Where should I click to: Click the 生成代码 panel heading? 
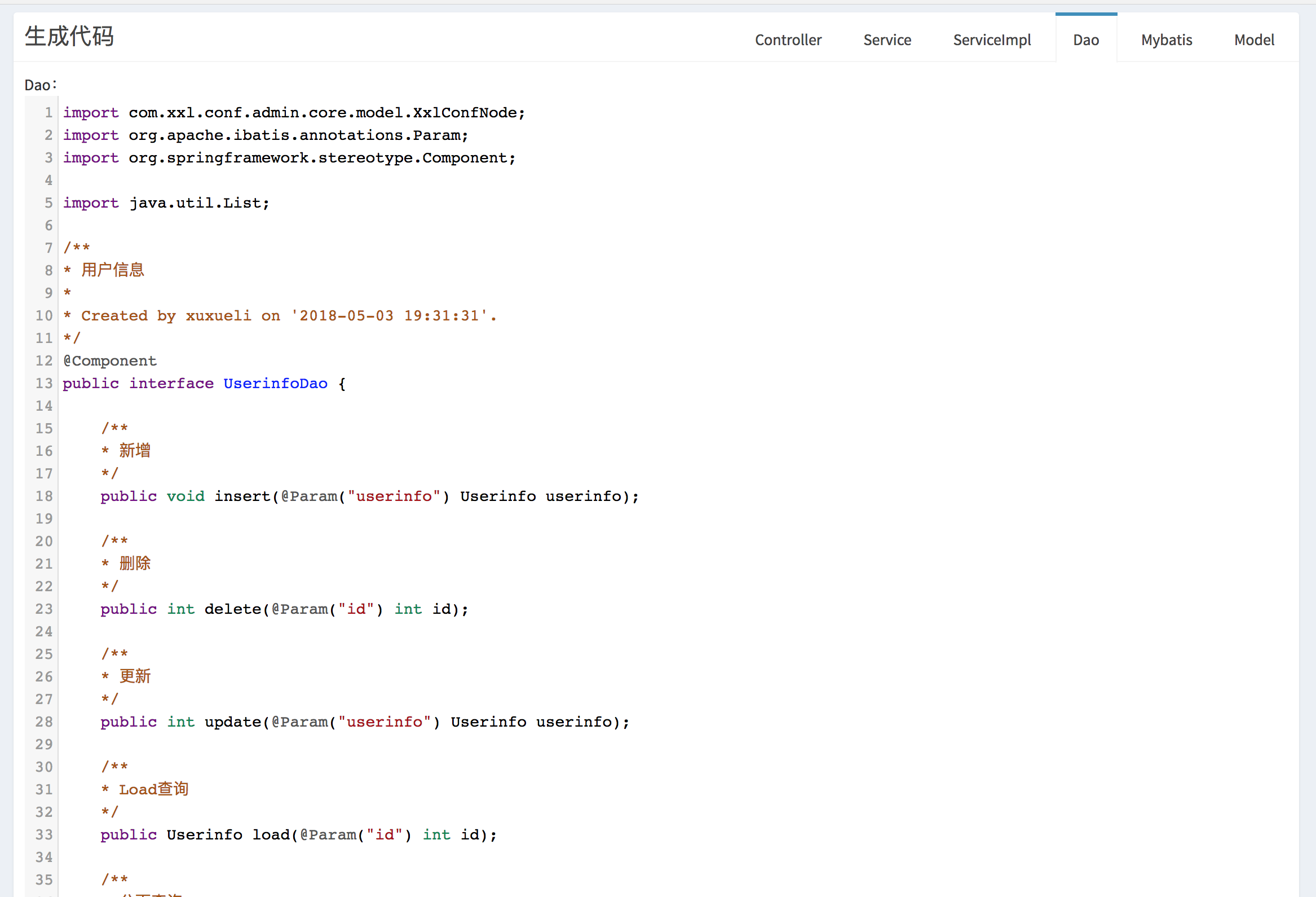click(69, 36)
